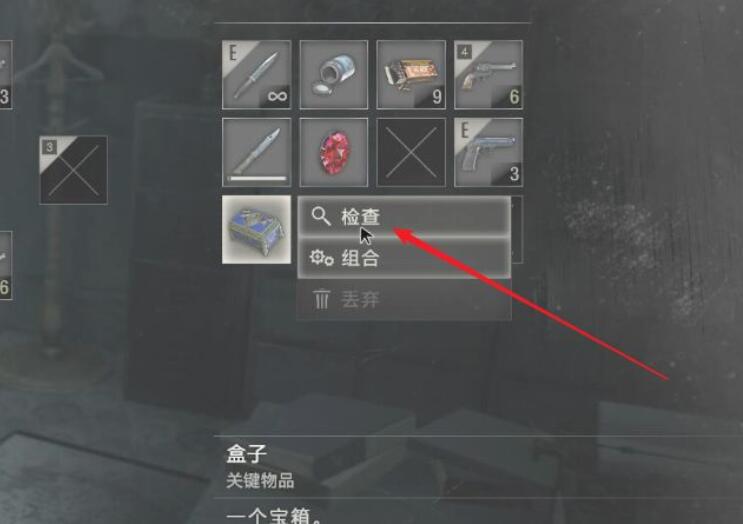Click the 盒子 item name heading
This screenshot has width=743, height=524.
click(x=246, y=453)
